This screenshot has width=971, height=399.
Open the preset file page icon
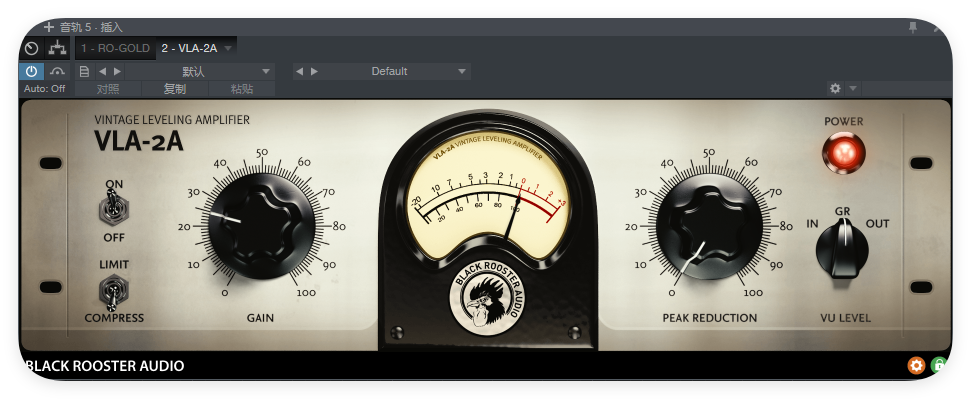point(85,71)
